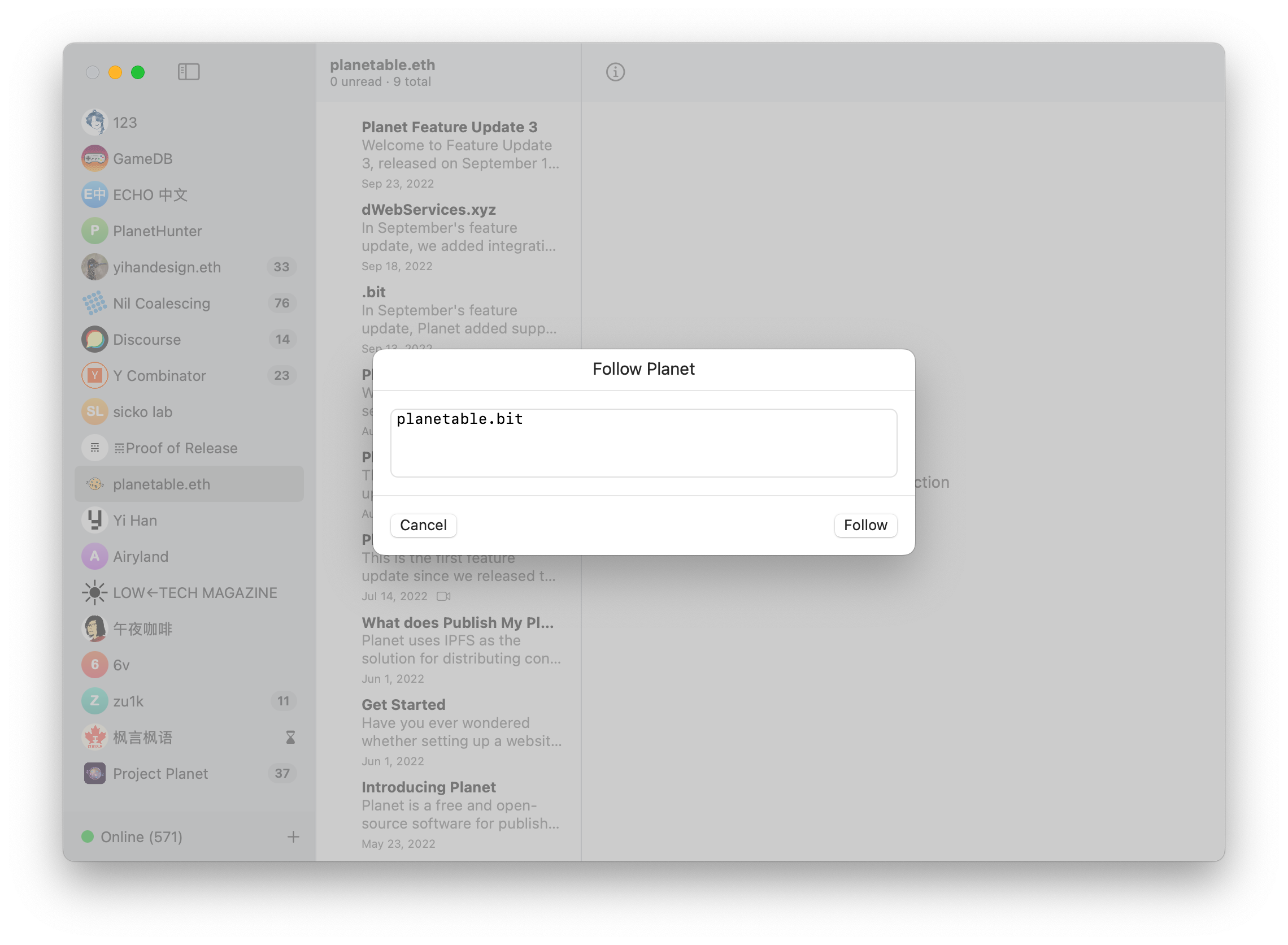Open the planet info icon

615,72
